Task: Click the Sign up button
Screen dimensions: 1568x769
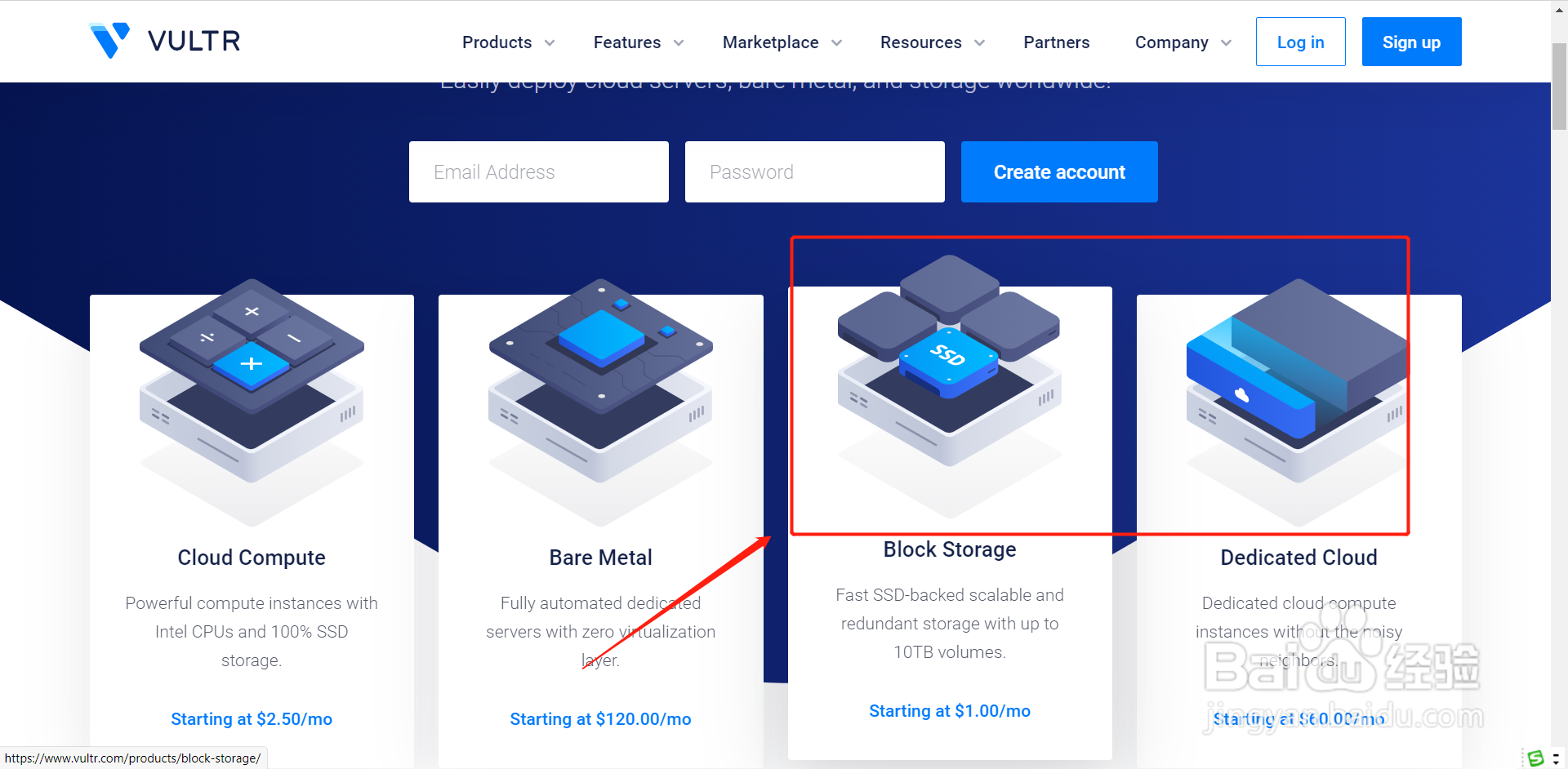Action: (x=1411, y=42)
